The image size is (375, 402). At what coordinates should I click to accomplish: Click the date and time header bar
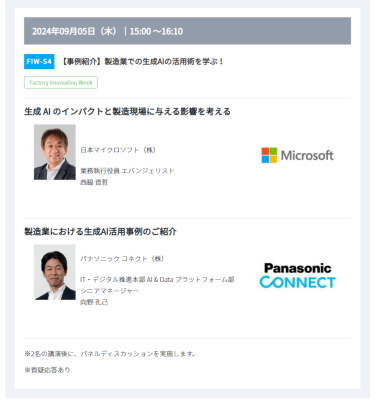pos(187,31)
